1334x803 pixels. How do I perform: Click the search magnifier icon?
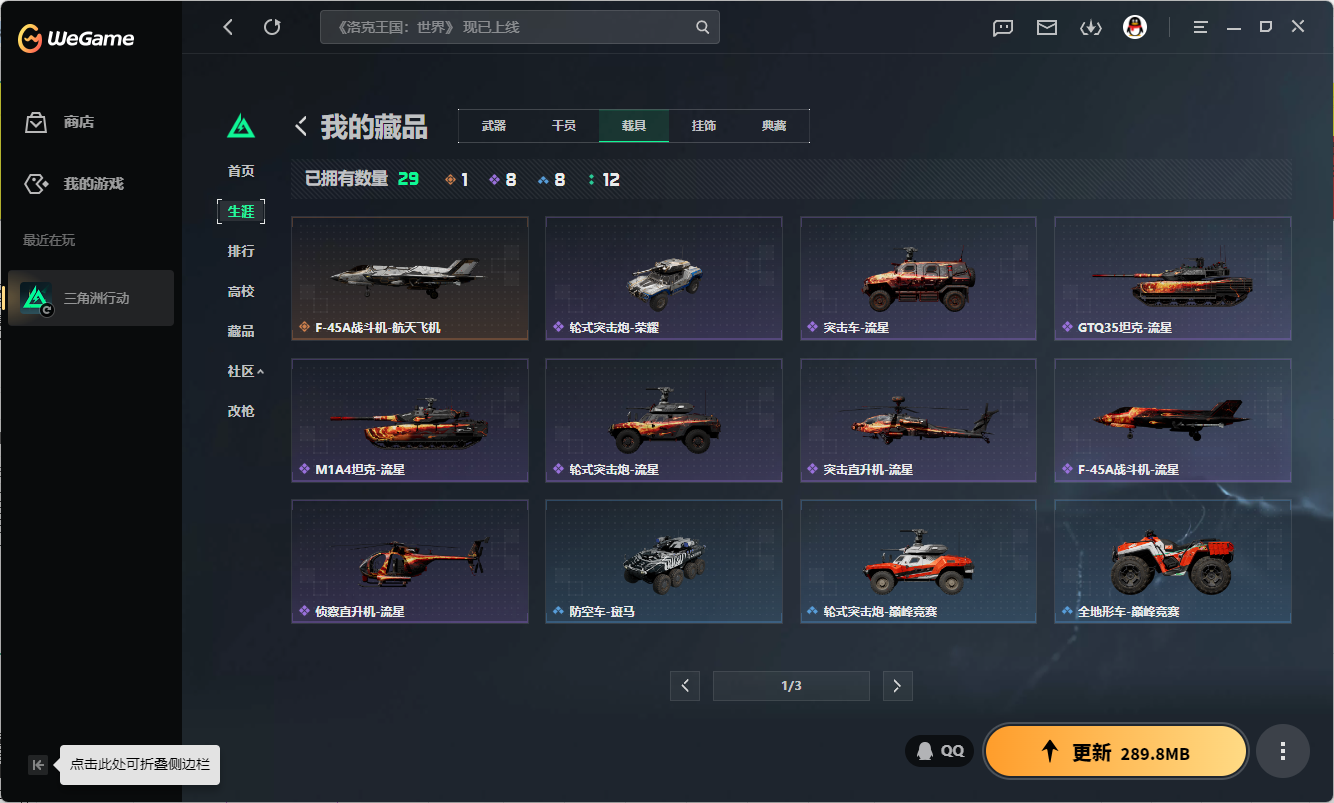click(x=703, y=28)
